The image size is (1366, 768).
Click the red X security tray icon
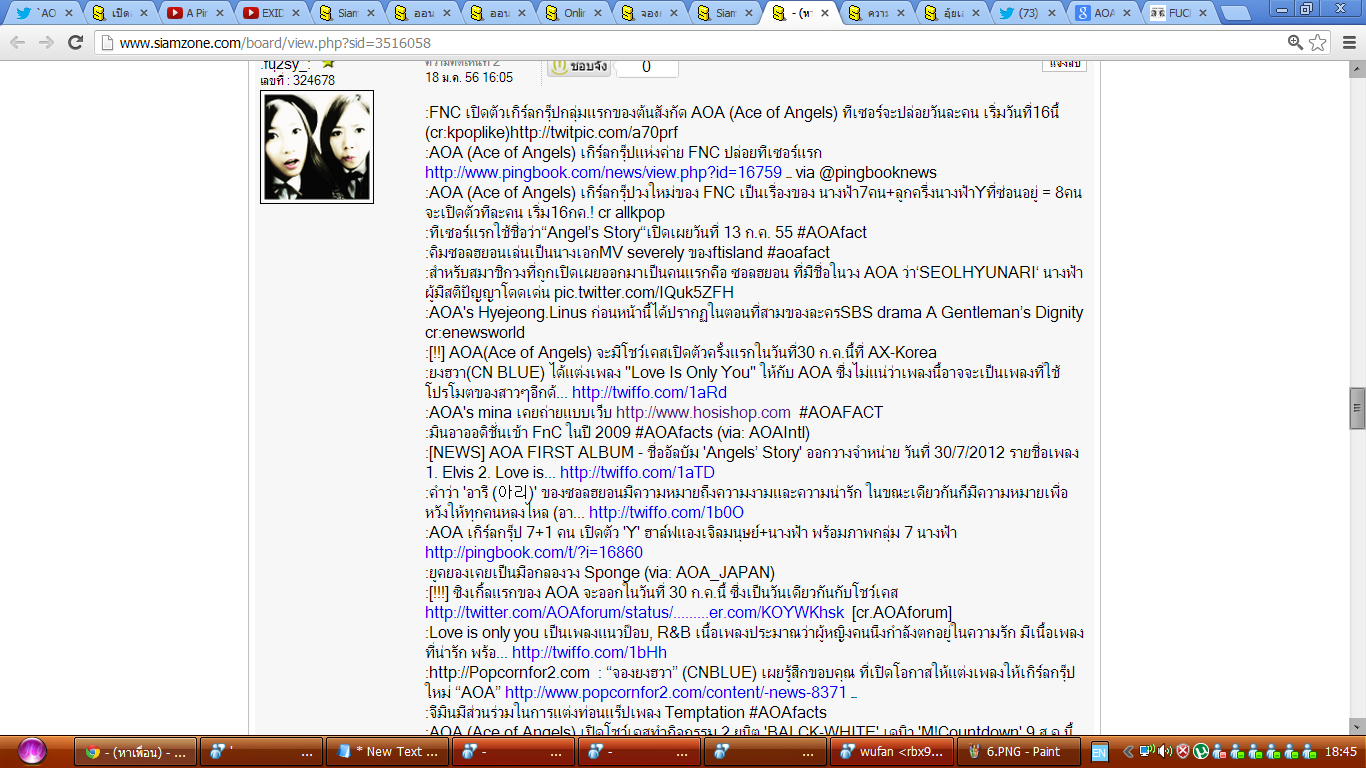[x=1182, y=752]
